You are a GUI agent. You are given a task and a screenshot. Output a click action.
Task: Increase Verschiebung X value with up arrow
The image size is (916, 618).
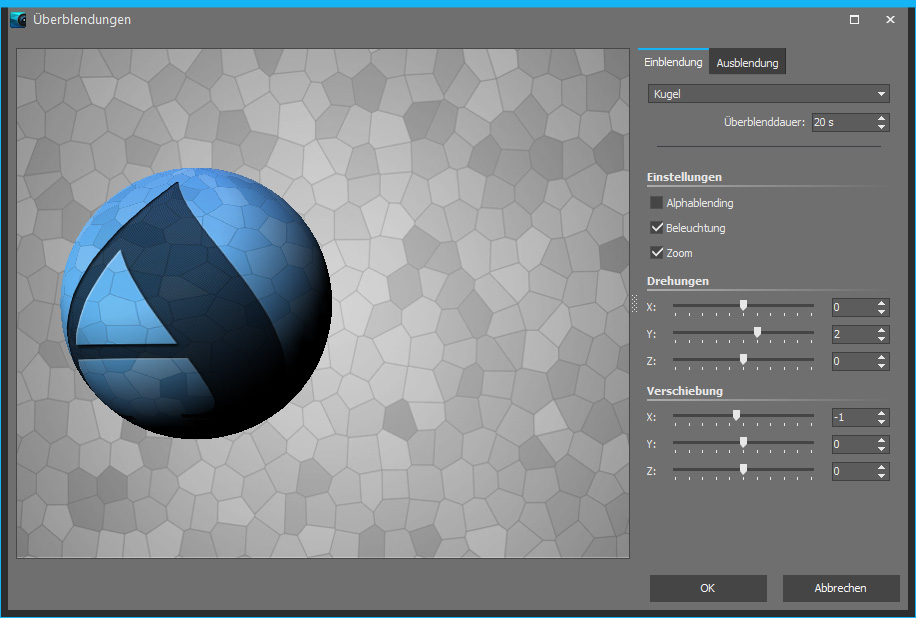[x=881, y=412]
